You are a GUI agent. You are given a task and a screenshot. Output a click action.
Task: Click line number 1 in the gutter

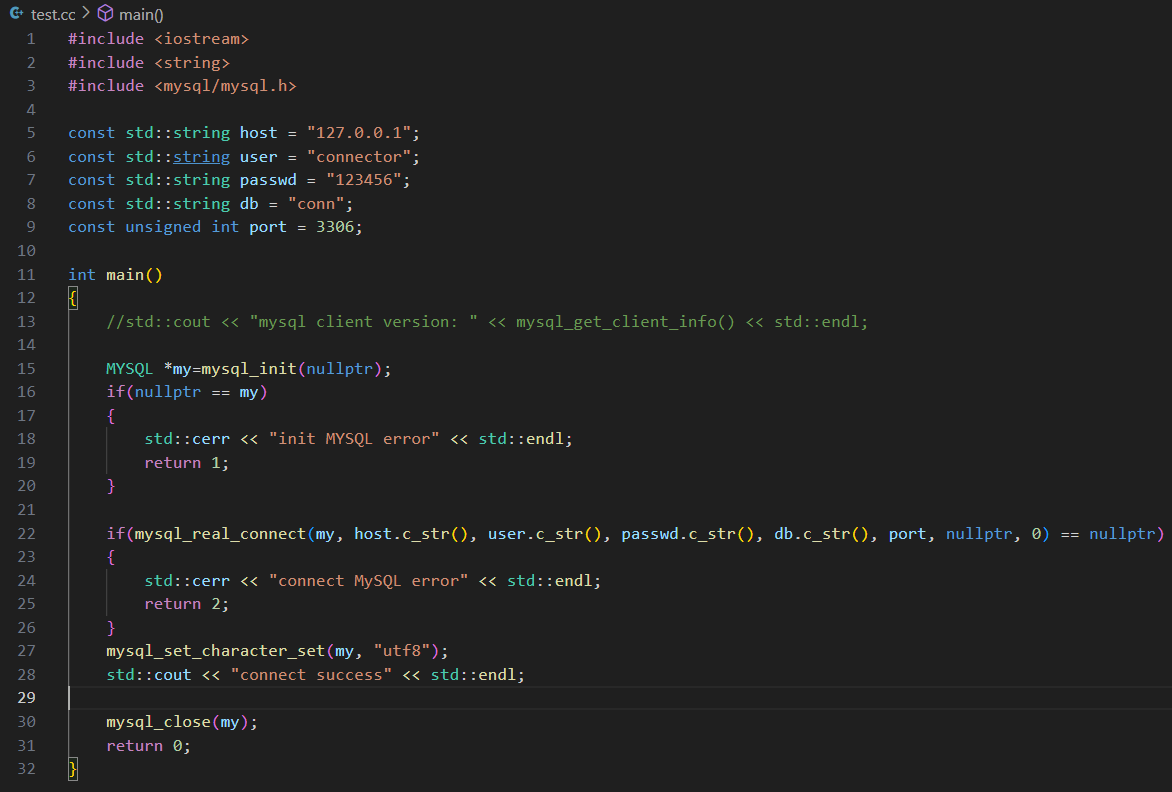point(31,39)
